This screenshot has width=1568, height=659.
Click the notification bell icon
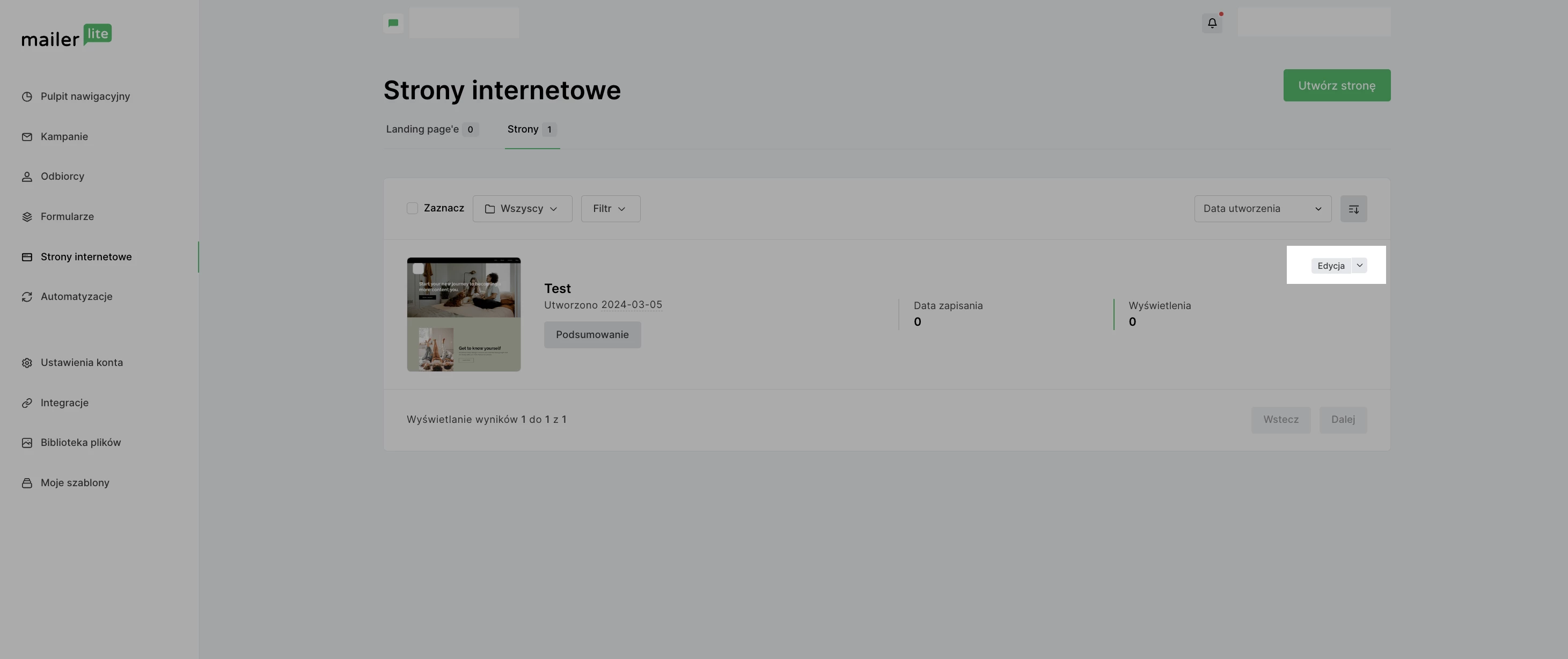(x=1212, y=23)
